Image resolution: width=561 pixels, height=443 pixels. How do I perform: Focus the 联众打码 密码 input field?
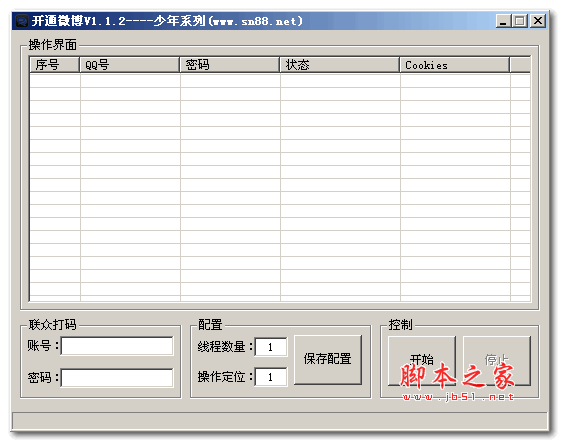coord(117,378)
